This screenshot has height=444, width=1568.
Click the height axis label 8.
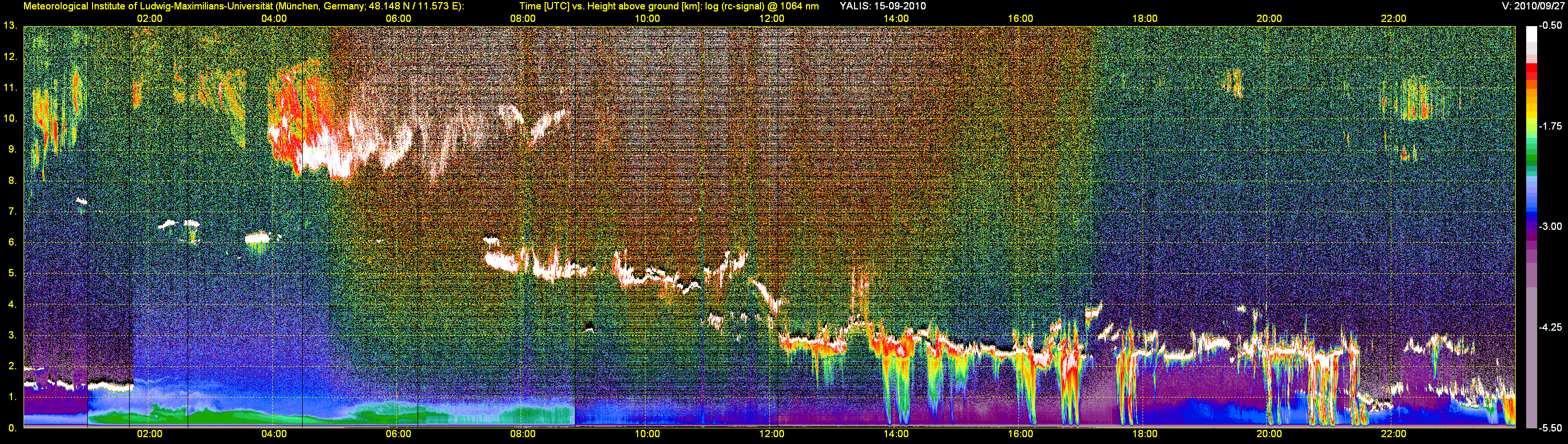click(x=12, y=181)
